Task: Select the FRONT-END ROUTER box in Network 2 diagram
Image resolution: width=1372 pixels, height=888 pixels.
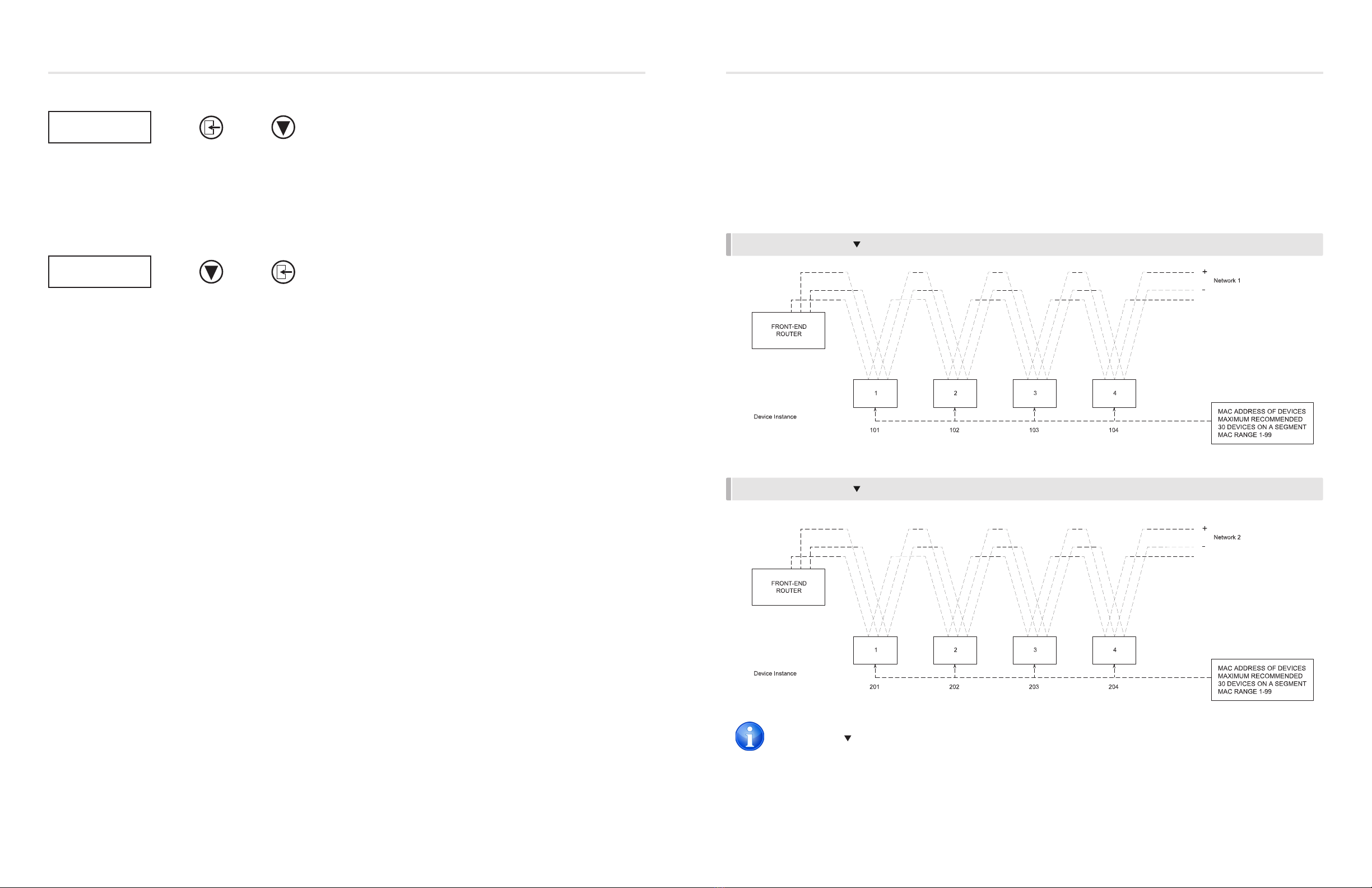Action: pos(788,587)
